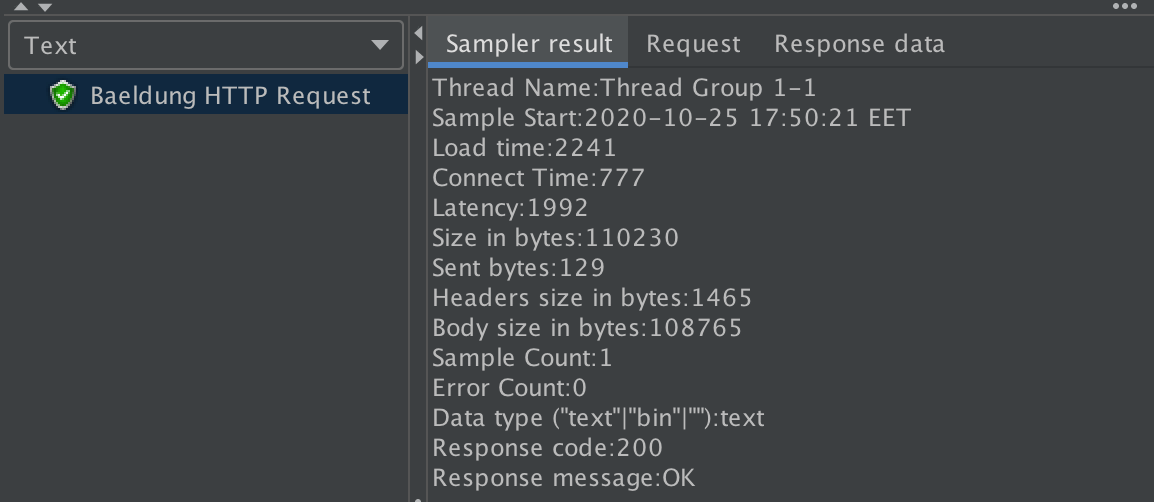The width and height of the screenshot is (1154, 502).
Task: Select the Sampler result tab
Action: point(528,44)
